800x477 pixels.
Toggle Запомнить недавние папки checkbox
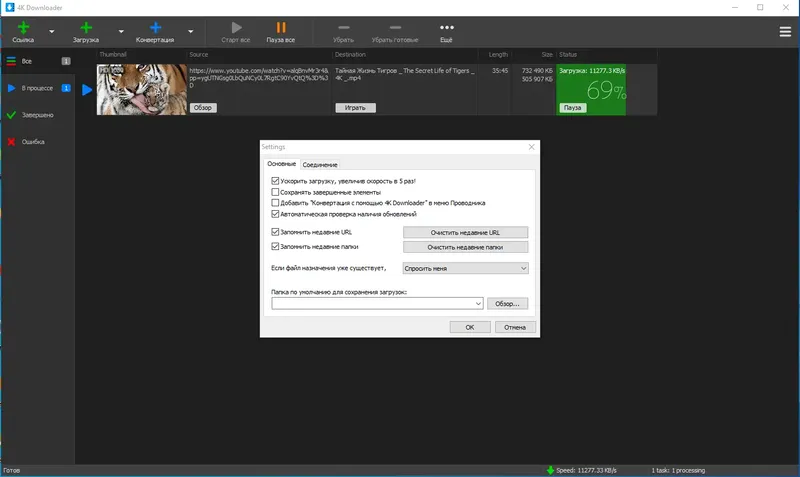point(275,246)
